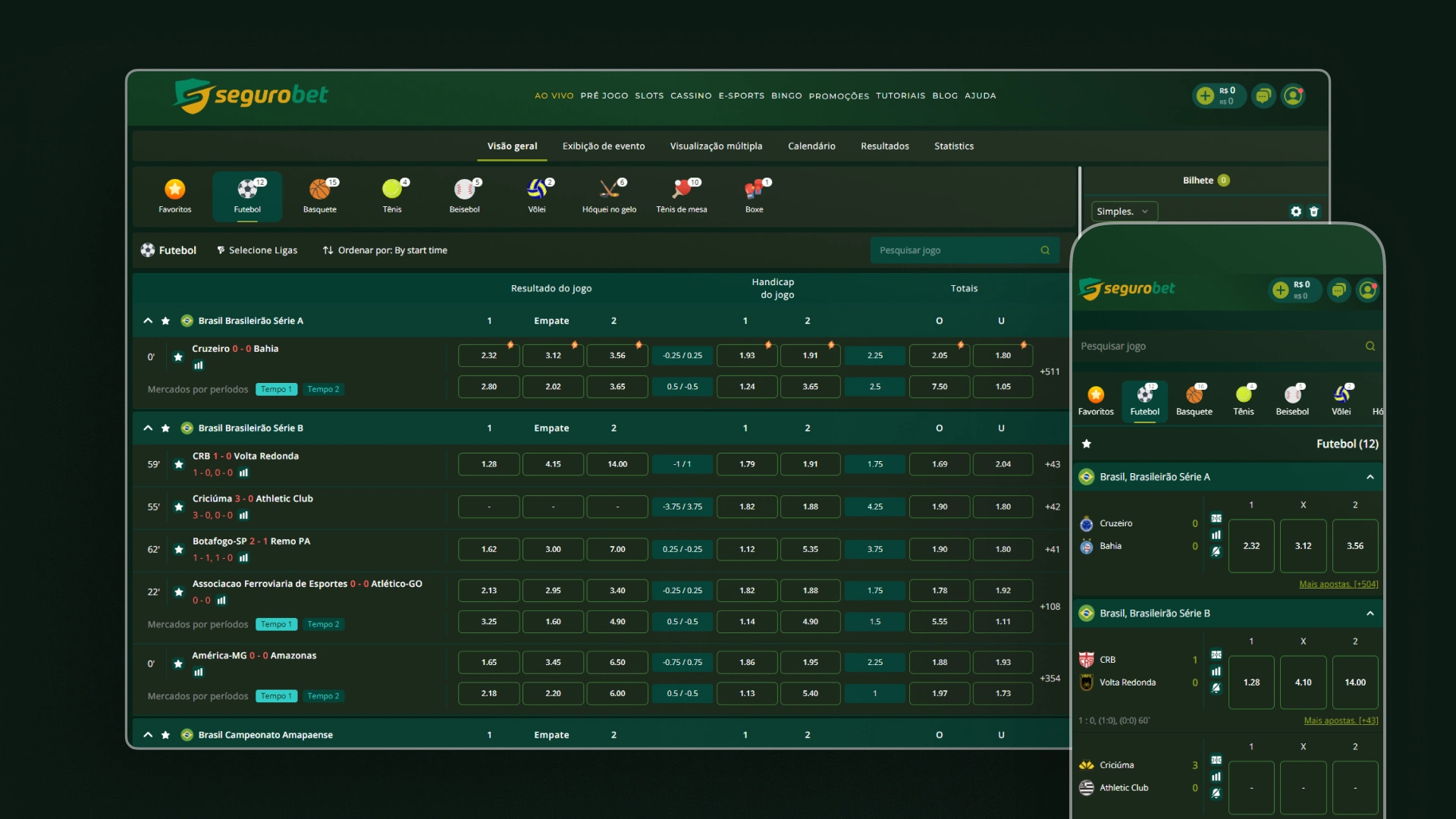Clear bet slip with trash icon
1456x819 pixels.
point(1314,212)
